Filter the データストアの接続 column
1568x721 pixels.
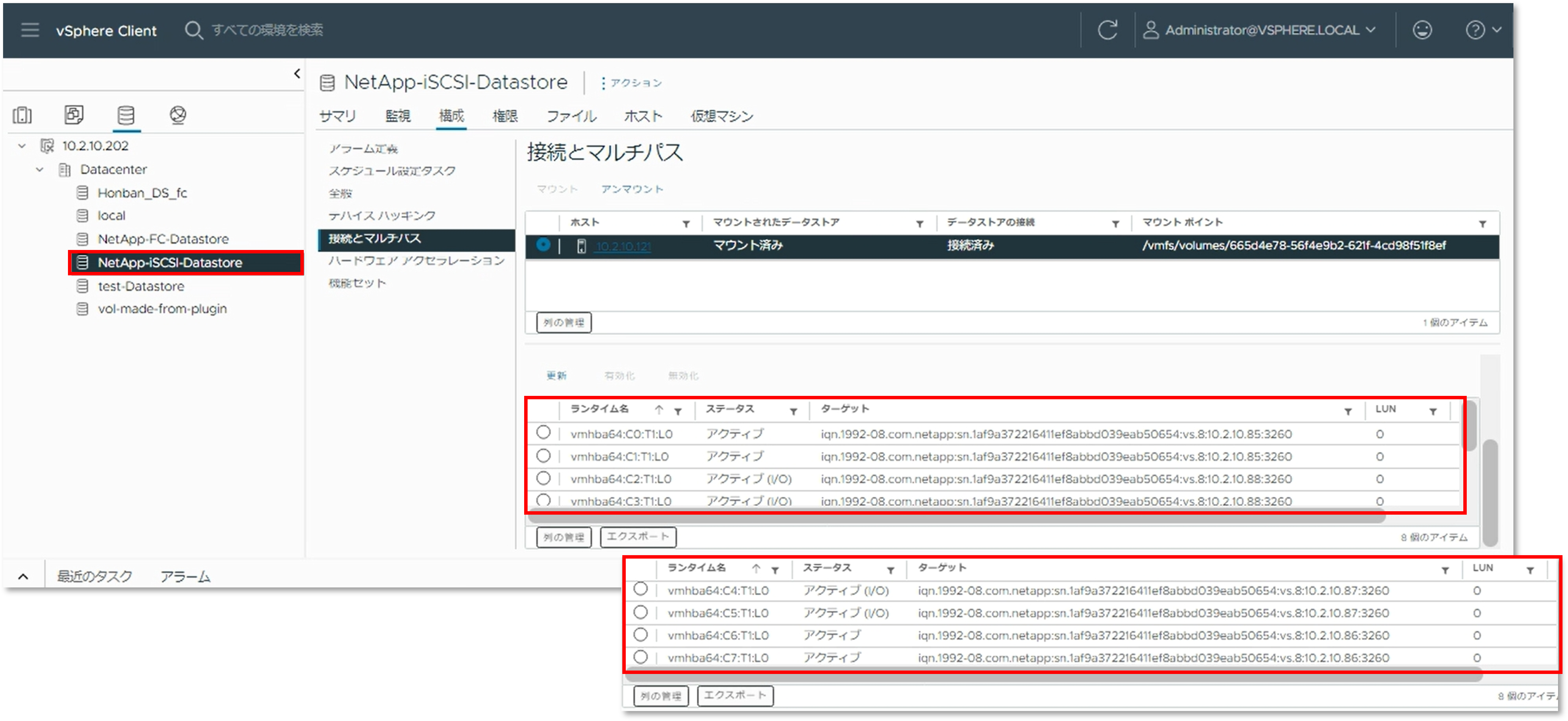pos(1116,224)
